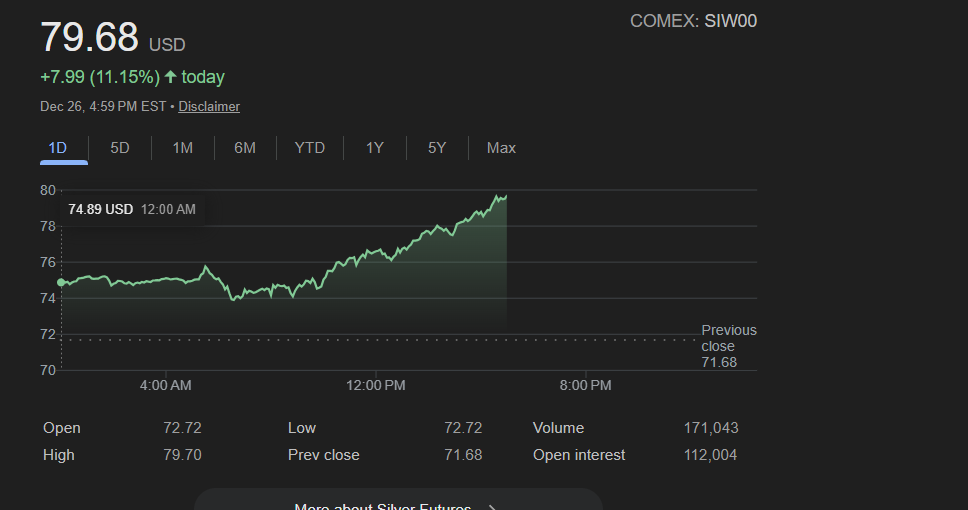Click the 79.68 USD current price
Screen dimensions: 968x510
coord(113,37)
